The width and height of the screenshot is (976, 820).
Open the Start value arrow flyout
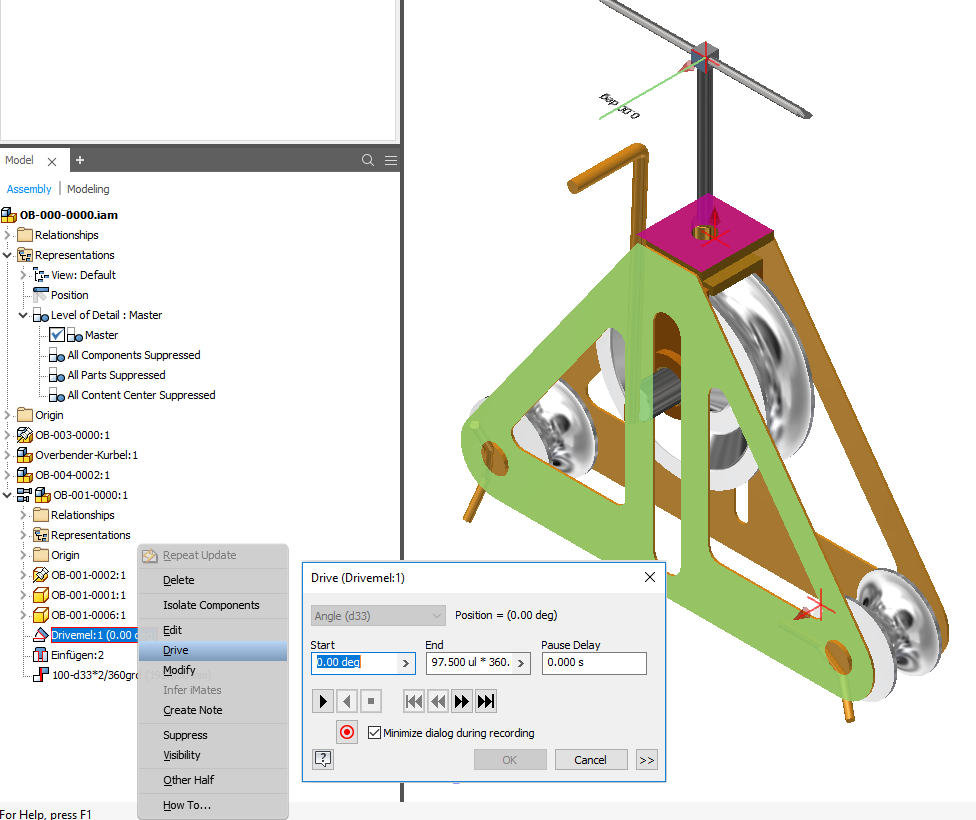coord(405,662)
